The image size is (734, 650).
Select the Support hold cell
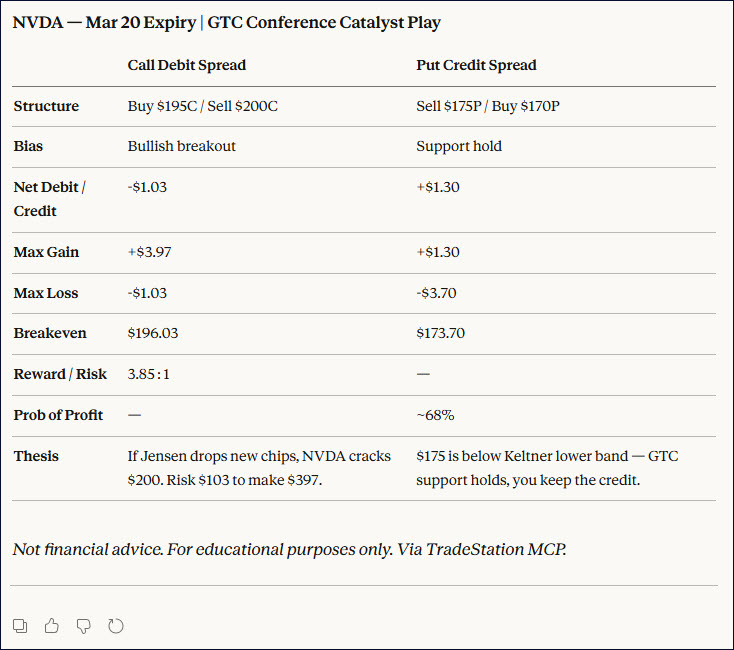tap(459, 146)
